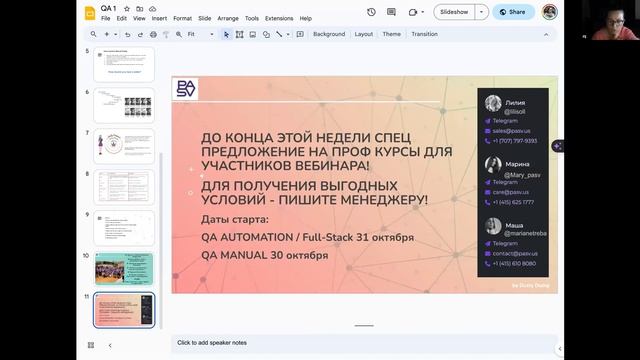Add a new slide with plus icon

pos(107,34)
